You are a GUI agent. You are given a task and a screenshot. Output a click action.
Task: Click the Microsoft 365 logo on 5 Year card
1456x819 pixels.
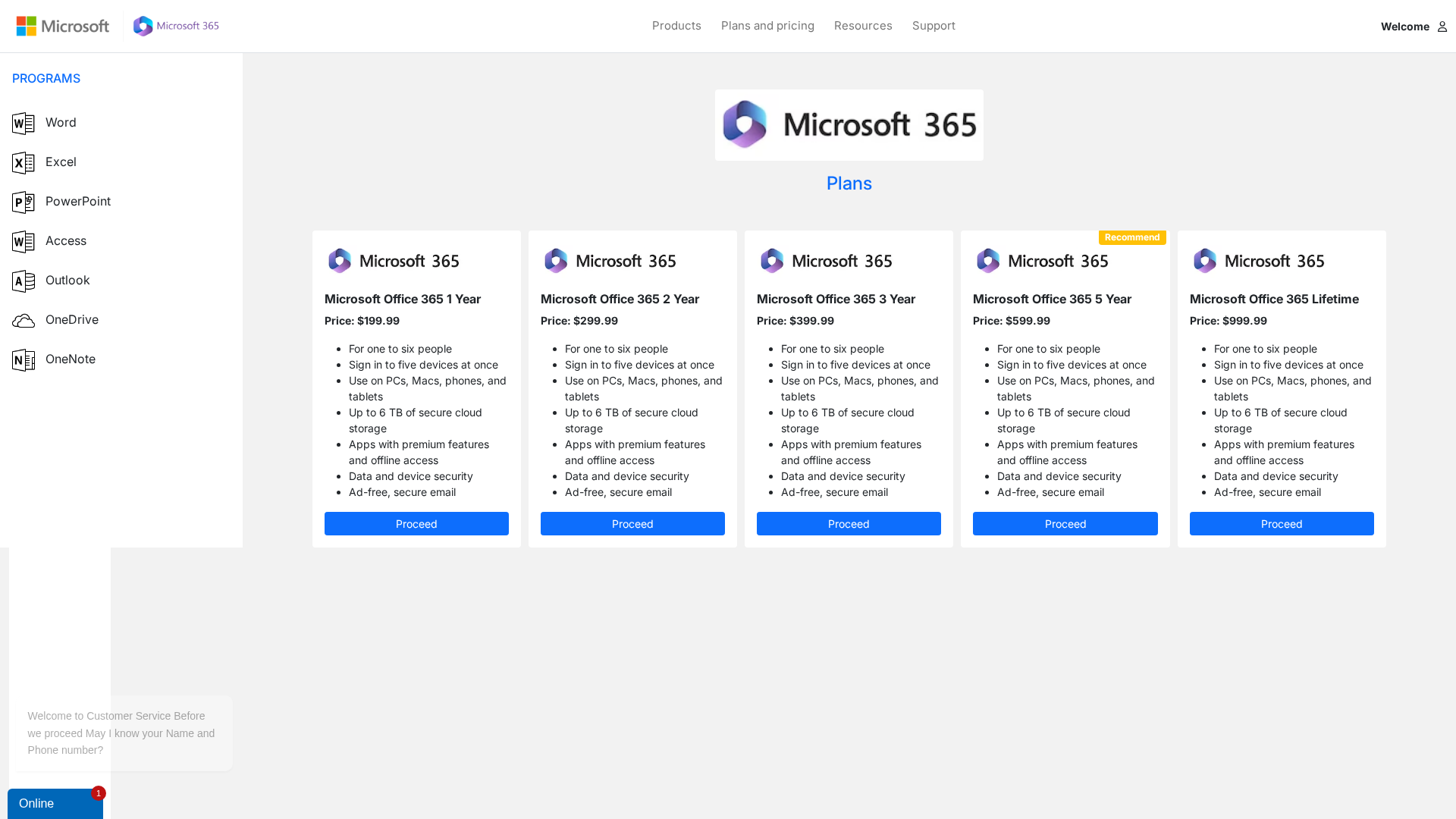pyautogui.click(x=1042, y=261)
